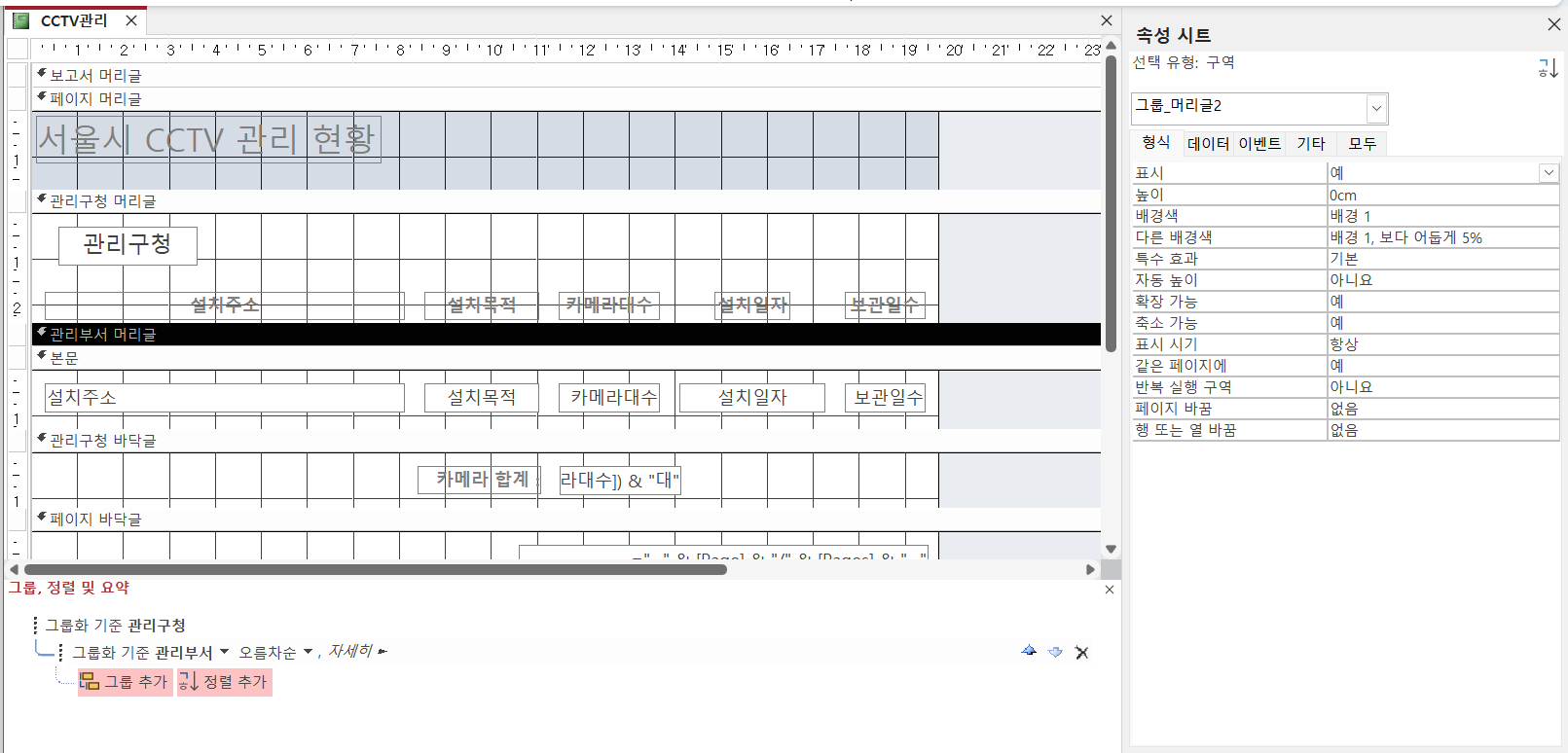The width and height of the screenshot is (1568, 753).
Task: Move the 관리부서 group down with the arrow
Action: 1055,652
